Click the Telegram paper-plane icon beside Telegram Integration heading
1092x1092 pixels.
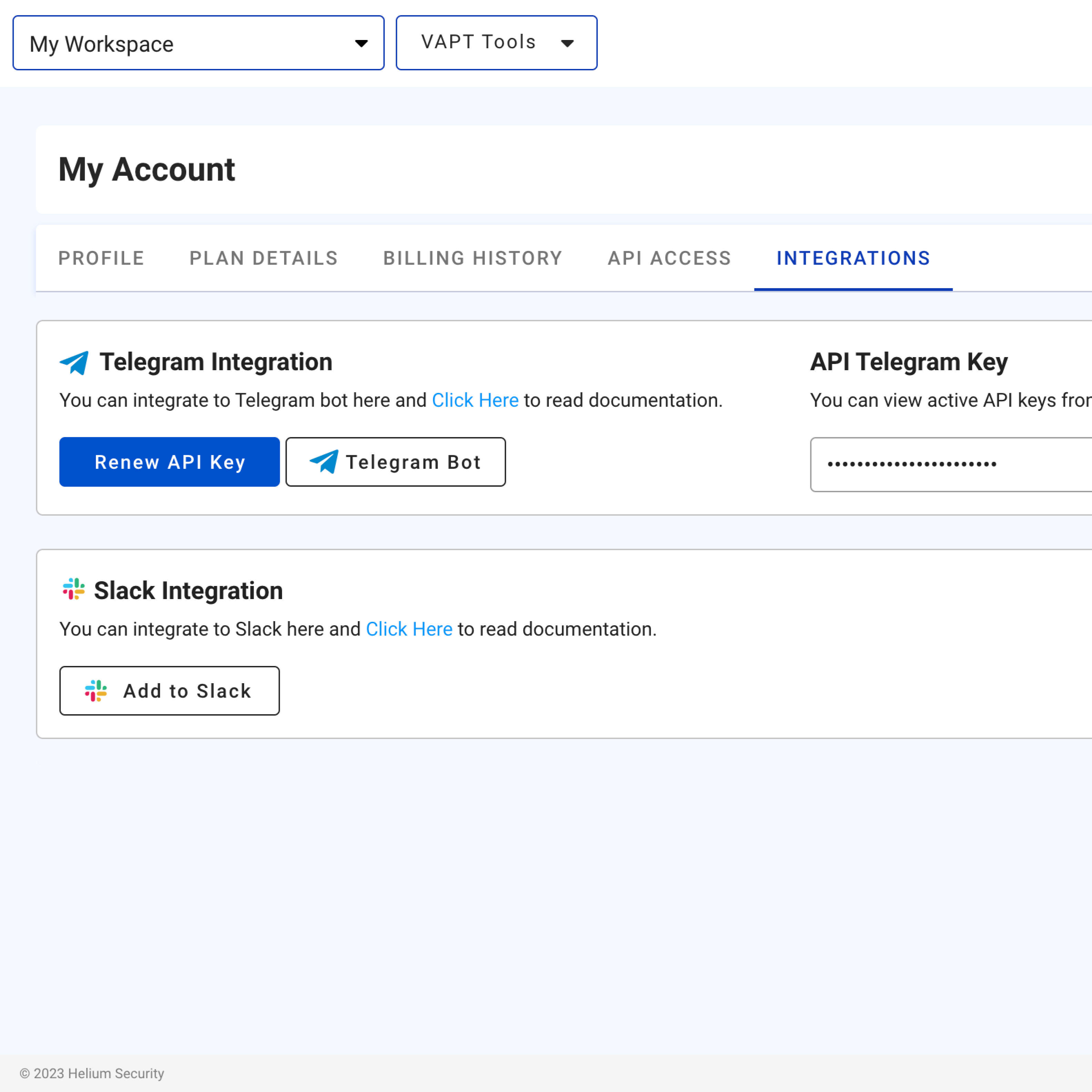[x=74, y=362]
